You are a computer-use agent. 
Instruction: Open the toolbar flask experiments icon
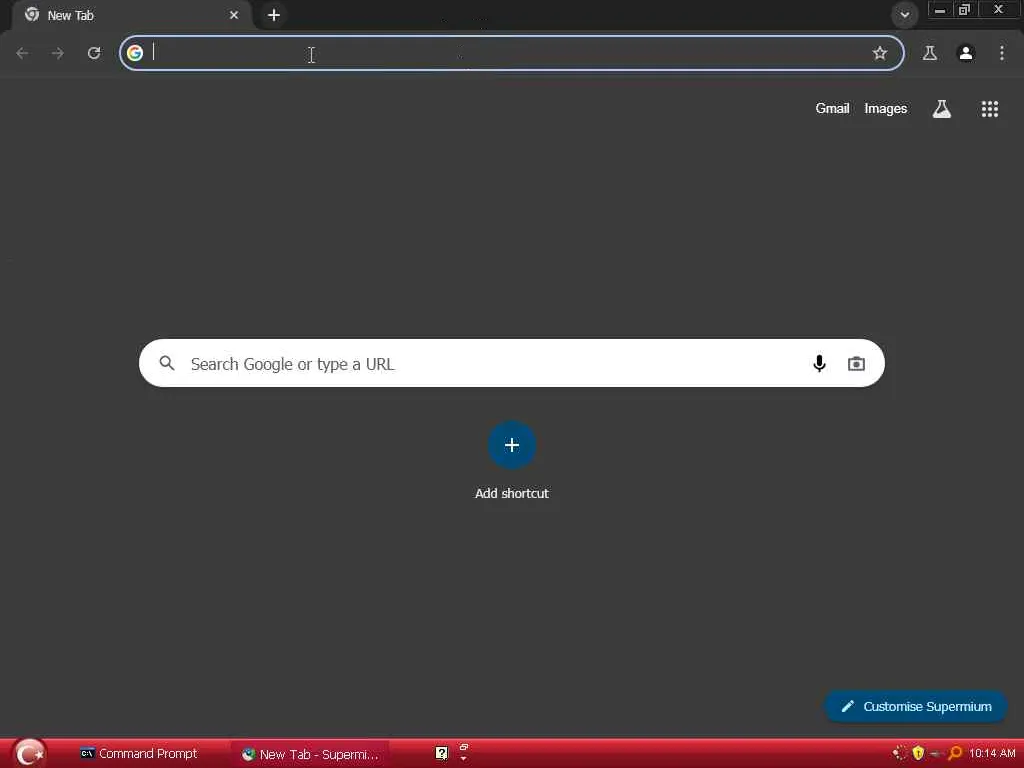click(x=930, y=53)
